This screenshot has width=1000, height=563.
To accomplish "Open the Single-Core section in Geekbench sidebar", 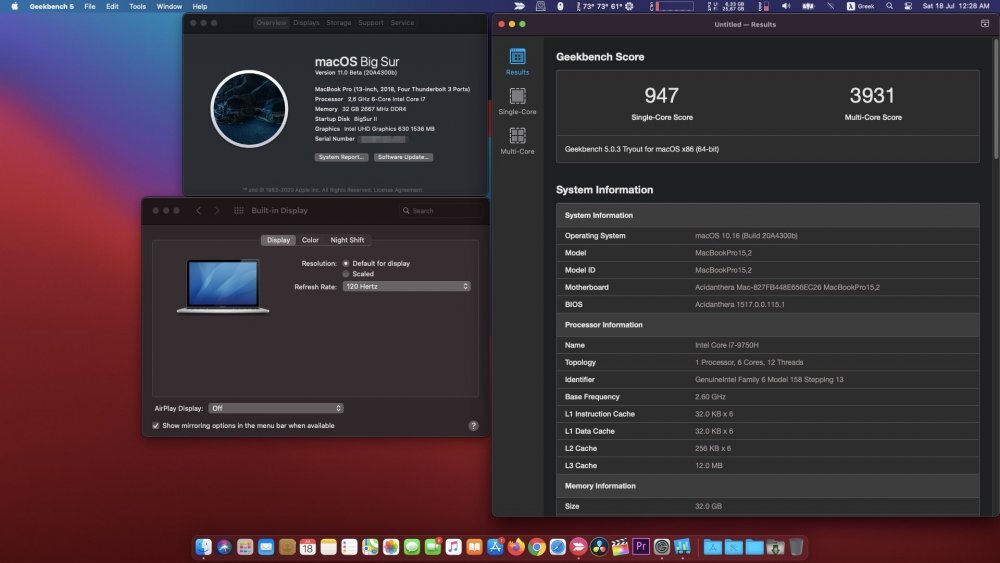I will click(517, 101).
